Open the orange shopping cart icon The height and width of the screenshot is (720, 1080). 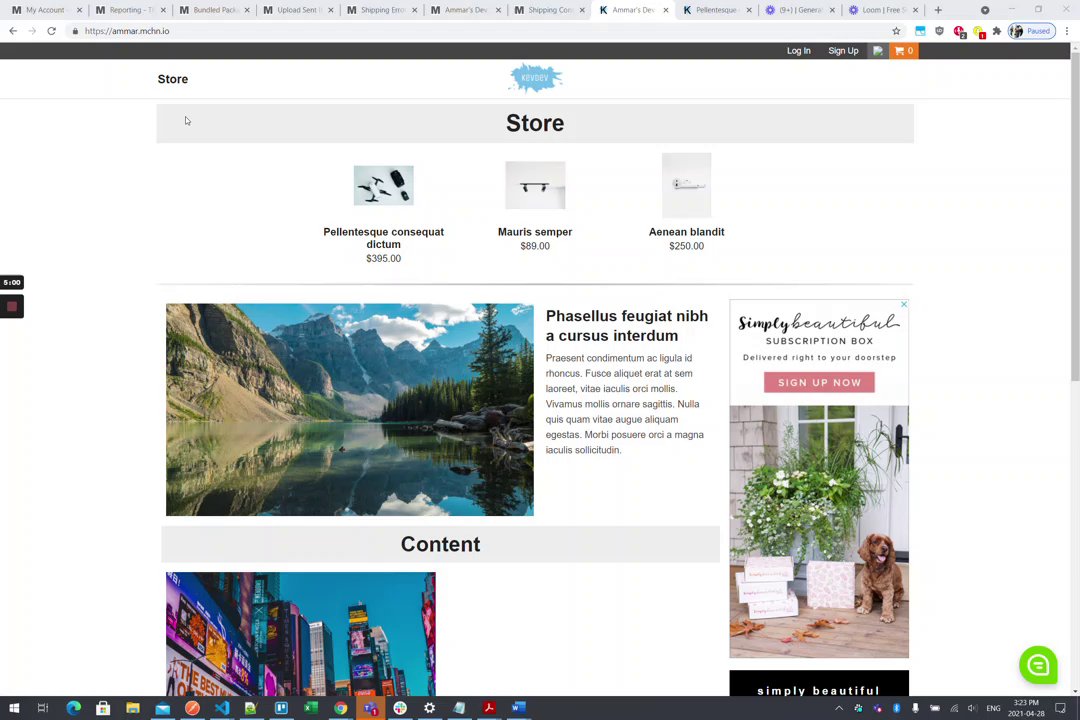point(903,51)
